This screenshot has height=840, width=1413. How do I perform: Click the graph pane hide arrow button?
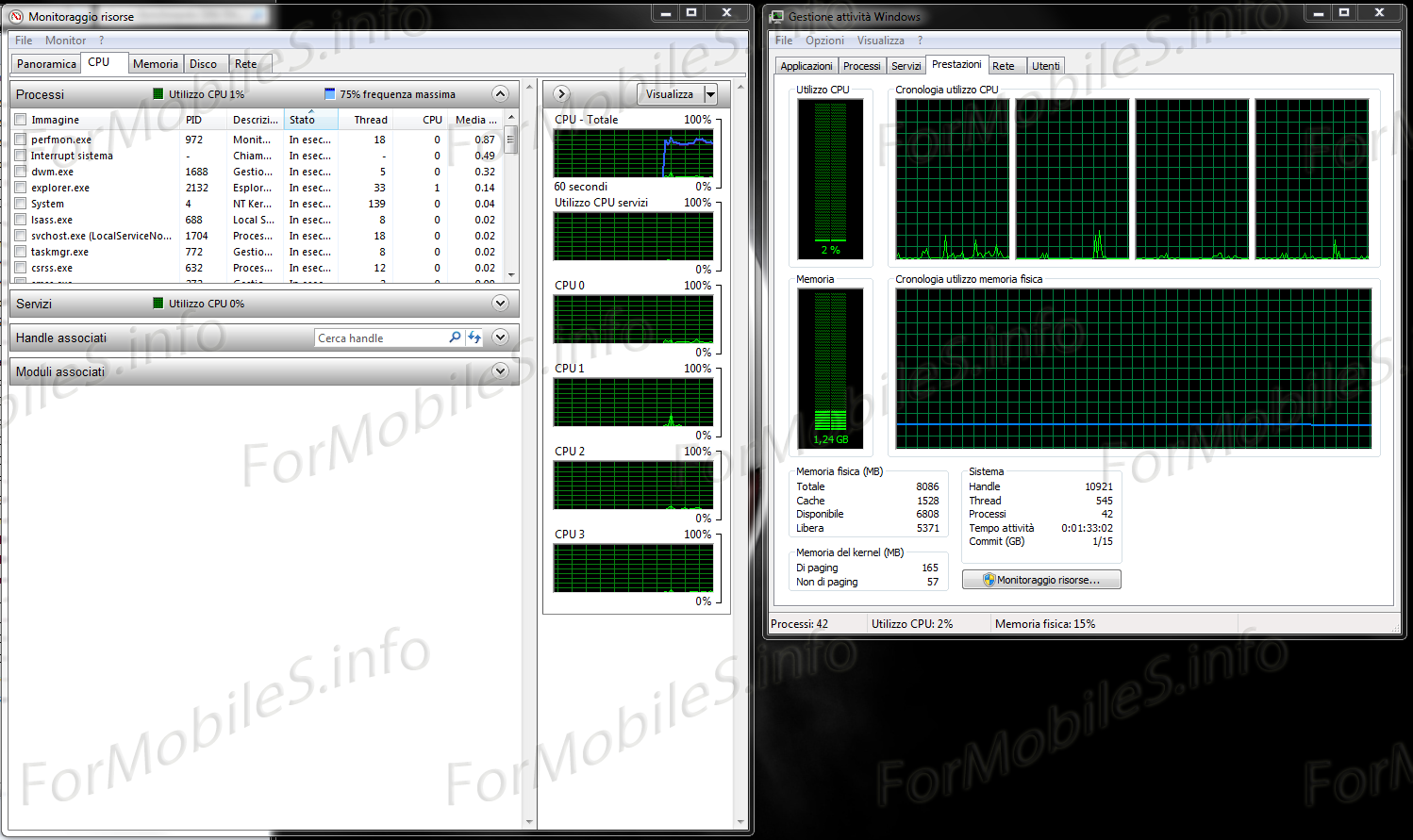[561, 93]
